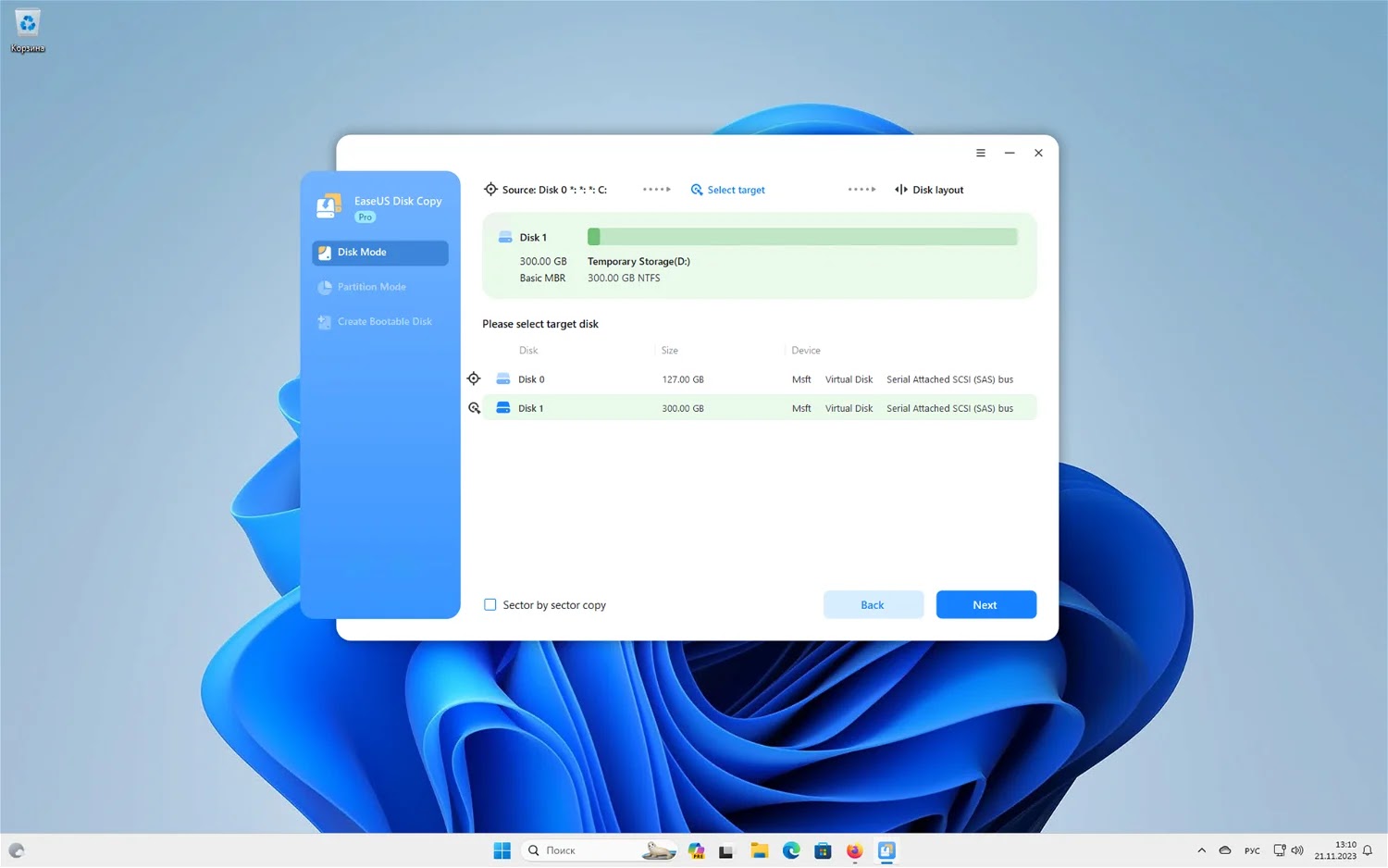1388x868 pixels.
Task: Click the target marker icon beside Disk 1
Action: tap(474, 408)
